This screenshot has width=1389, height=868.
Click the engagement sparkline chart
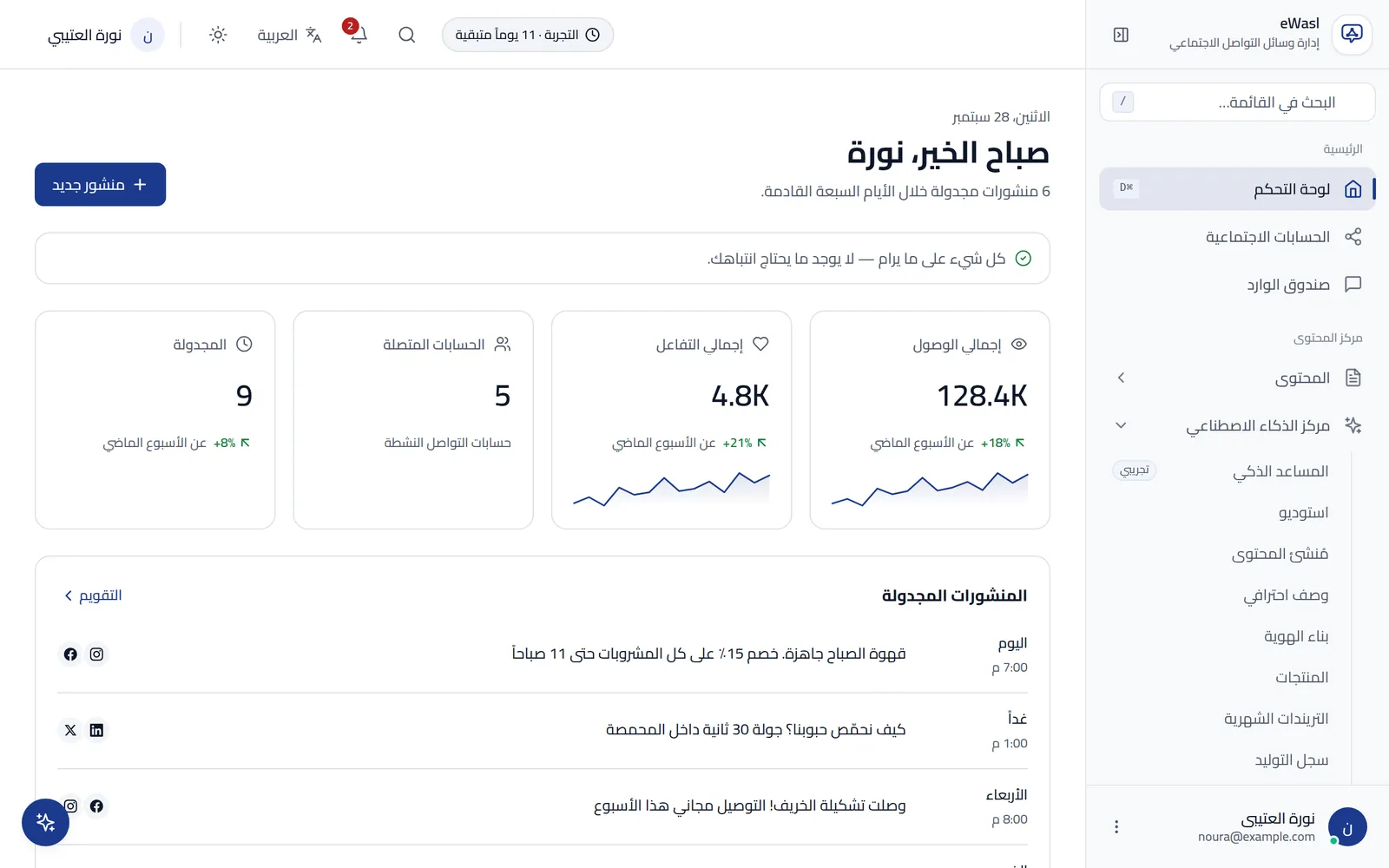[671, 490]
